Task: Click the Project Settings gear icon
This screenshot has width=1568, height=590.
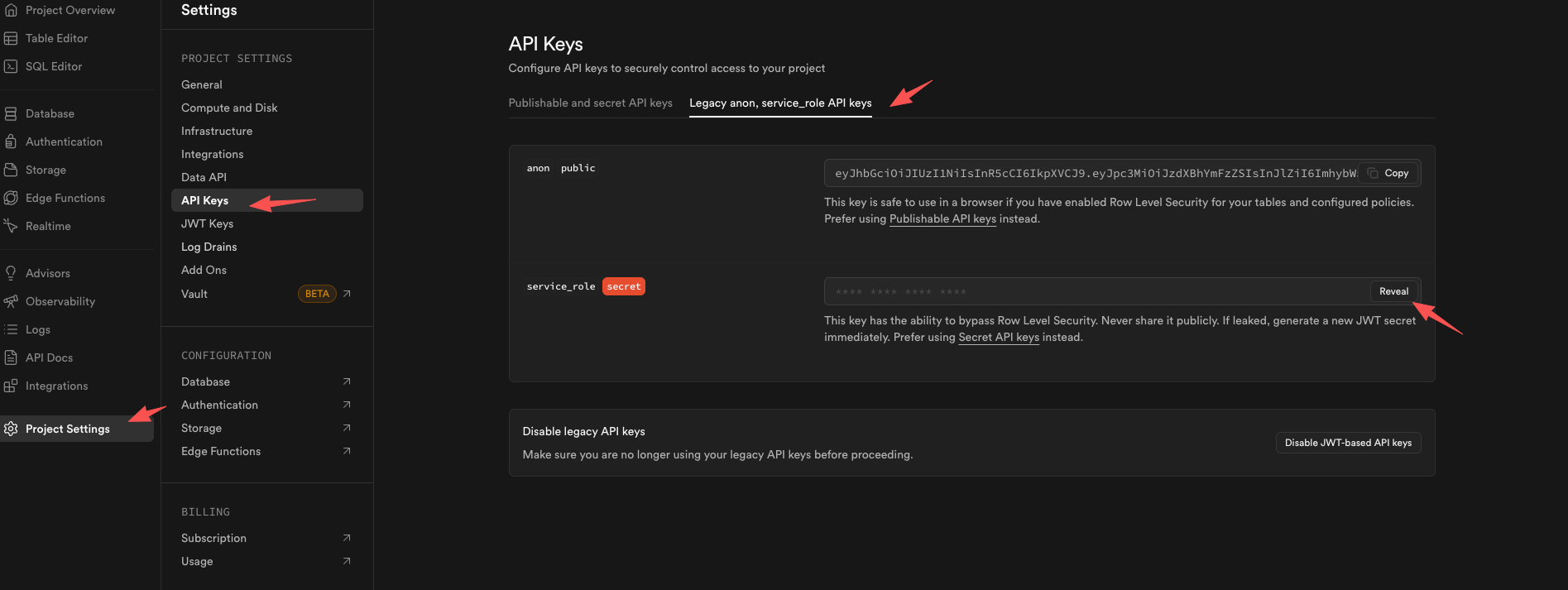Action: point(11,429)
